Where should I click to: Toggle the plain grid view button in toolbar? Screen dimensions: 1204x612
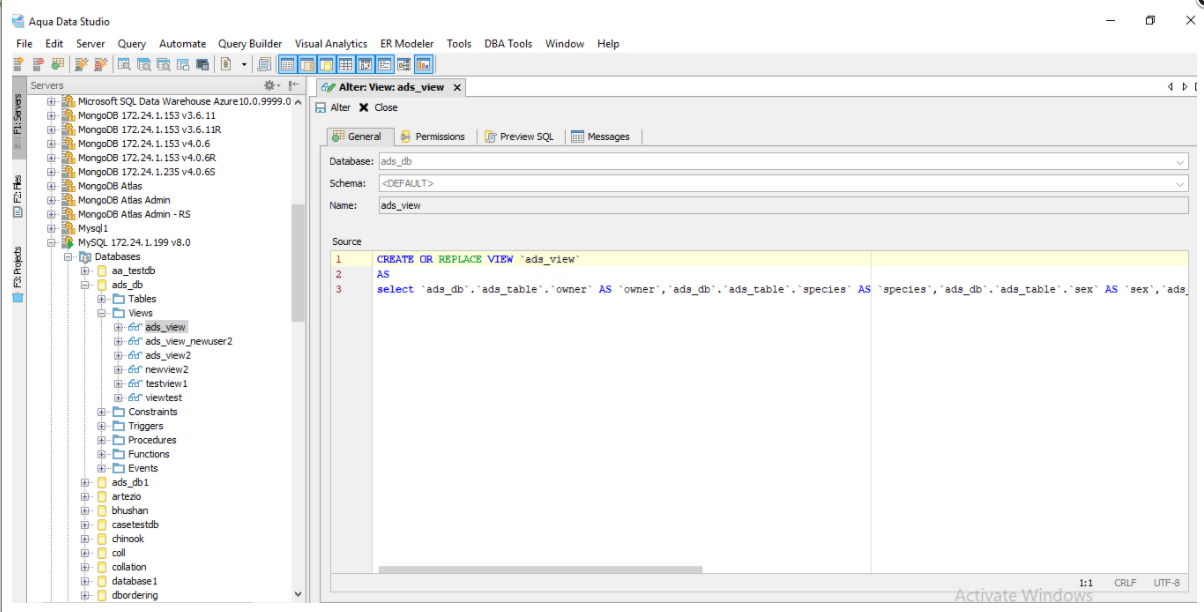pyautogui.click(x=345, y=64)
